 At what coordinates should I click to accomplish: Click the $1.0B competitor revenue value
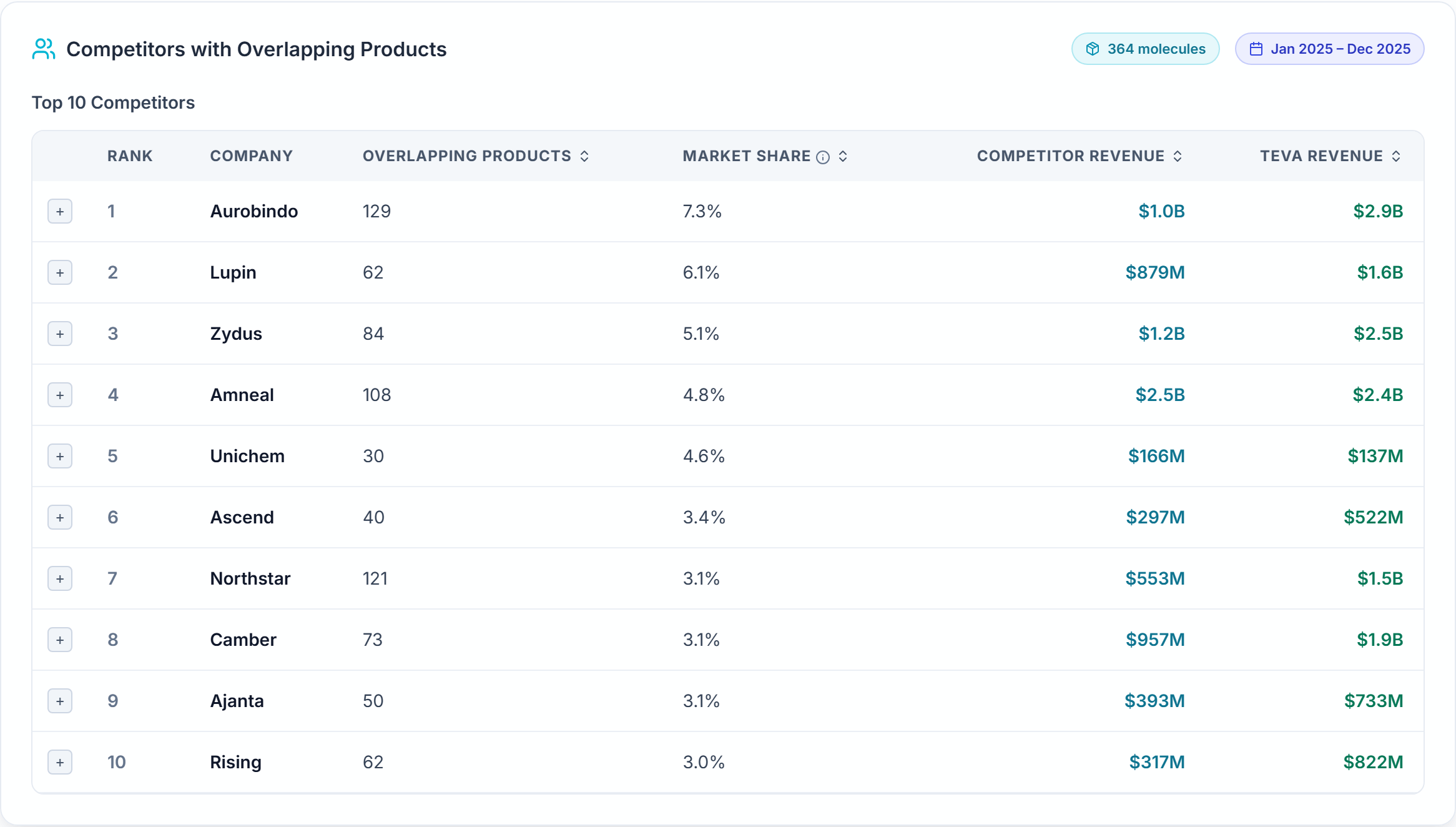pyautogui.click(x=1162, y=211)
